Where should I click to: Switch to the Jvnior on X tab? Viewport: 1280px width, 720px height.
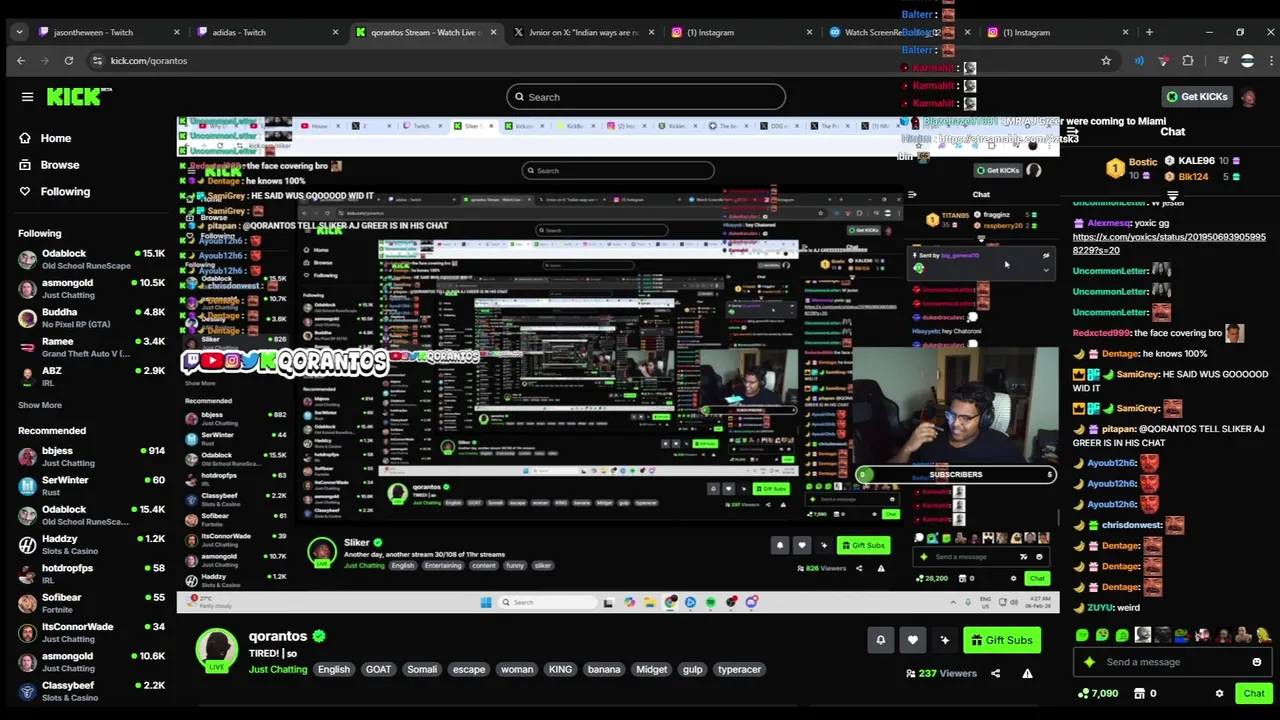pos(584,32)
